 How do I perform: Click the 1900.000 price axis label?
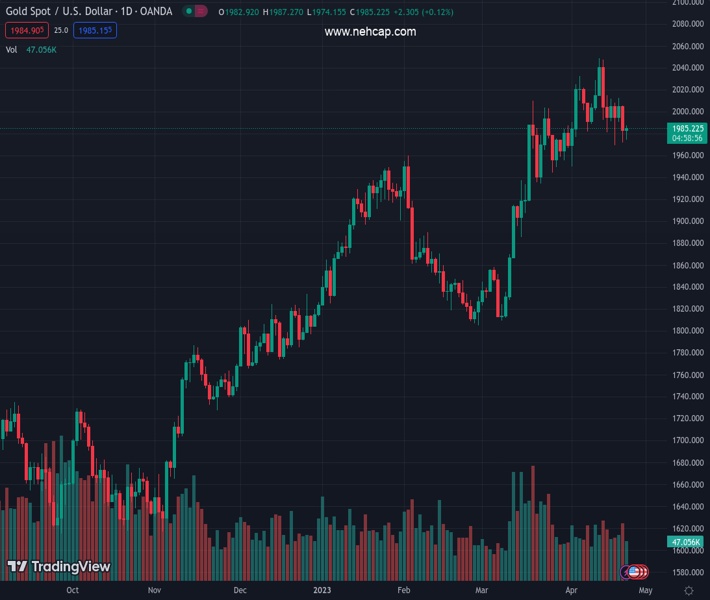(688, 221)
